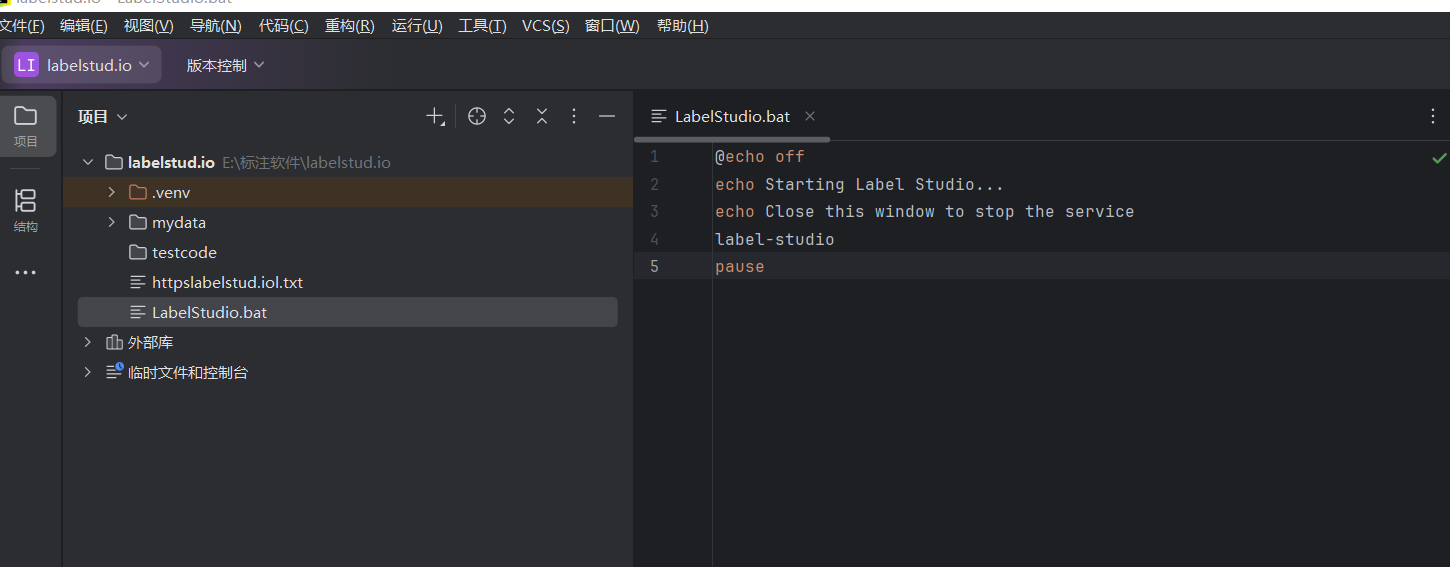Click the collapse all icon
This screenshot has height=567, width=1450.
tap(542, 117)
